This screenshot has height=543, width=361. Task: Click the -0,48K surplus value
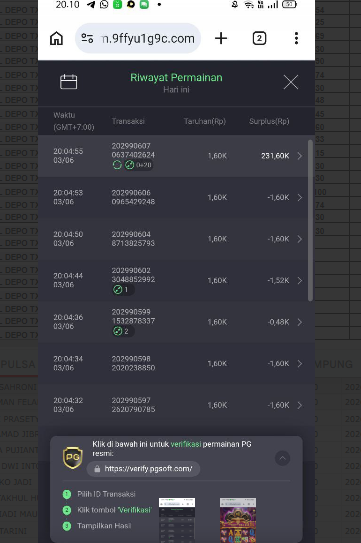278,322
